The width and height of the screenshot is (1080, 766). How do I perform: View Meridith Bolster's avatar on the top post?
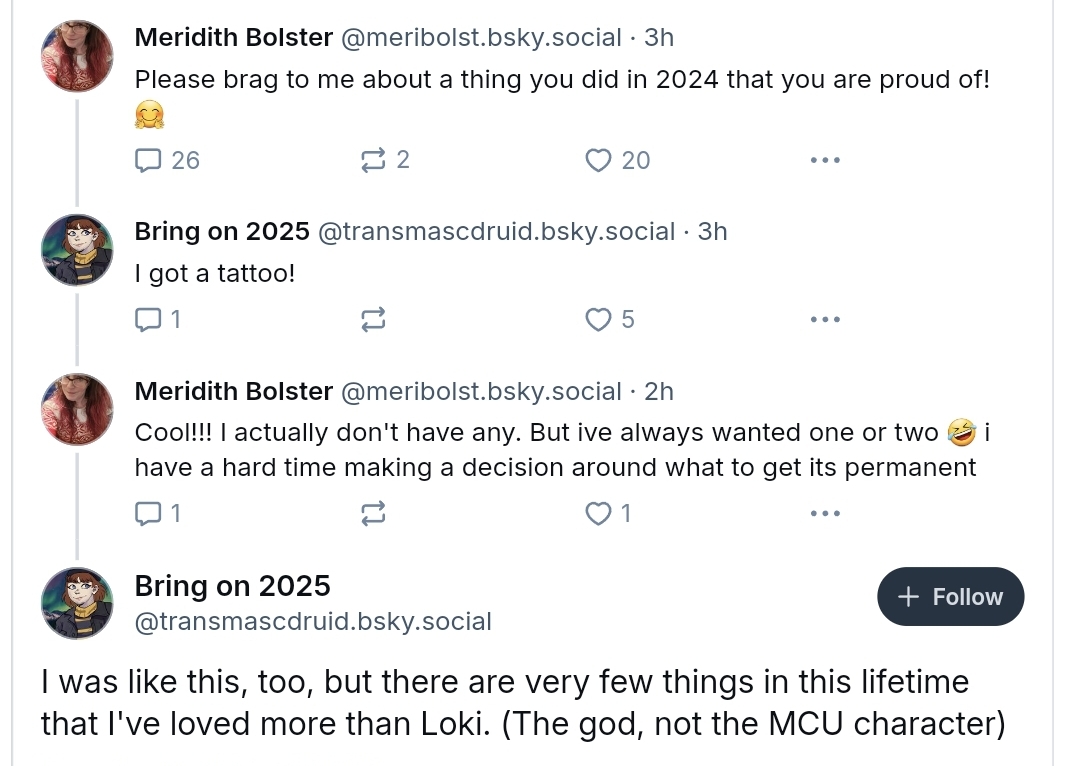point(77,56)
